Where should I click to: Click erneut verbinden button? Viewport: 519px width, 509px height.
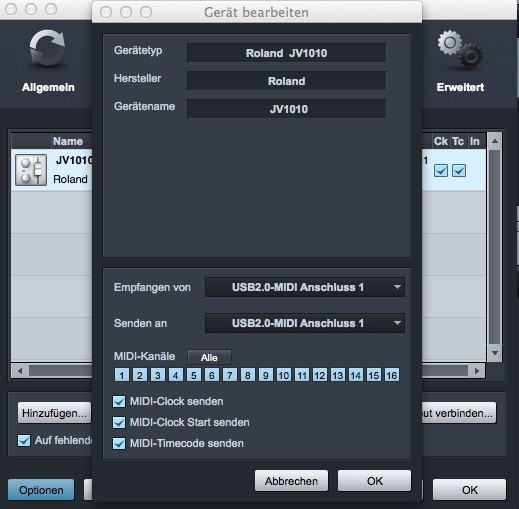459,413
